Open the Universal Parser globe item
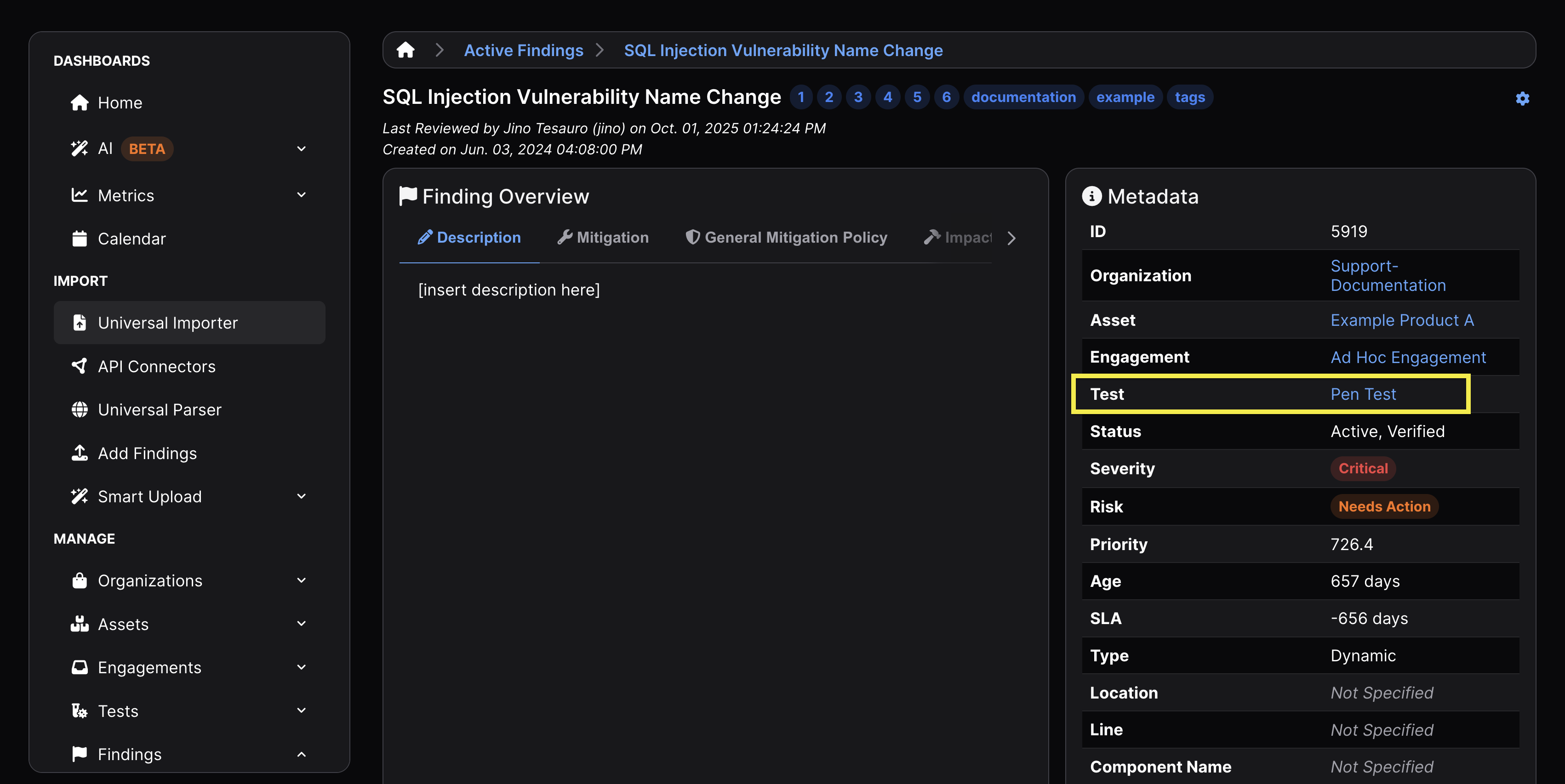Image resolution: width=1565 pixels, height=784 pixels. pos(159,409)
